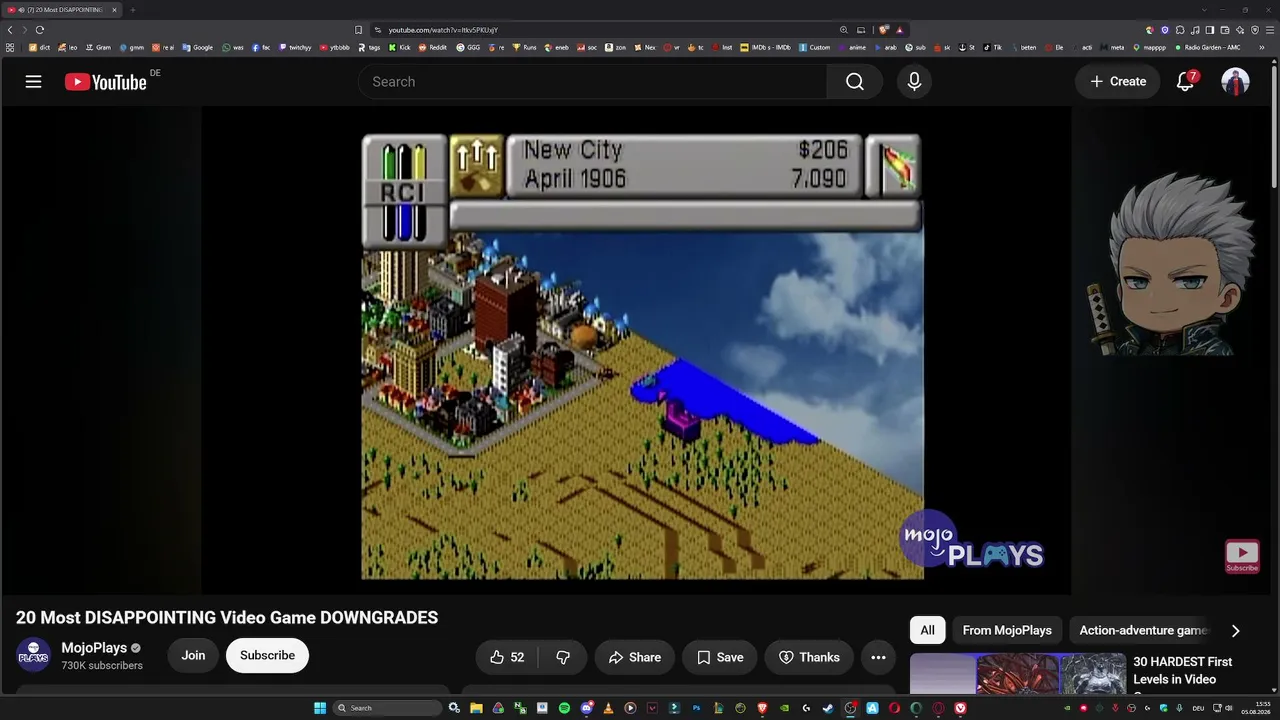Like the video with 52 likes
Image resolution: width=1280 pixels, height=720 pixels.
click(507, 657)
